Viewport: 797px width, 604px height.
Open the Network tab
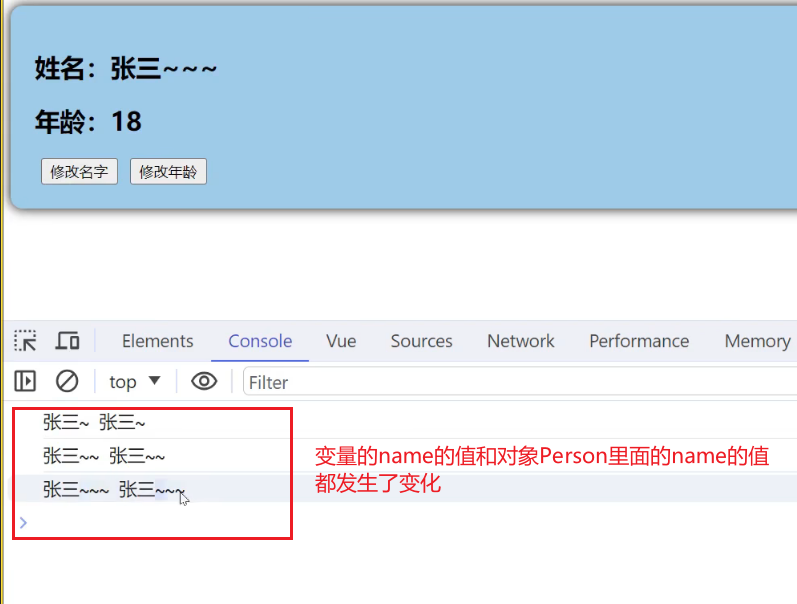coord(520,341)
